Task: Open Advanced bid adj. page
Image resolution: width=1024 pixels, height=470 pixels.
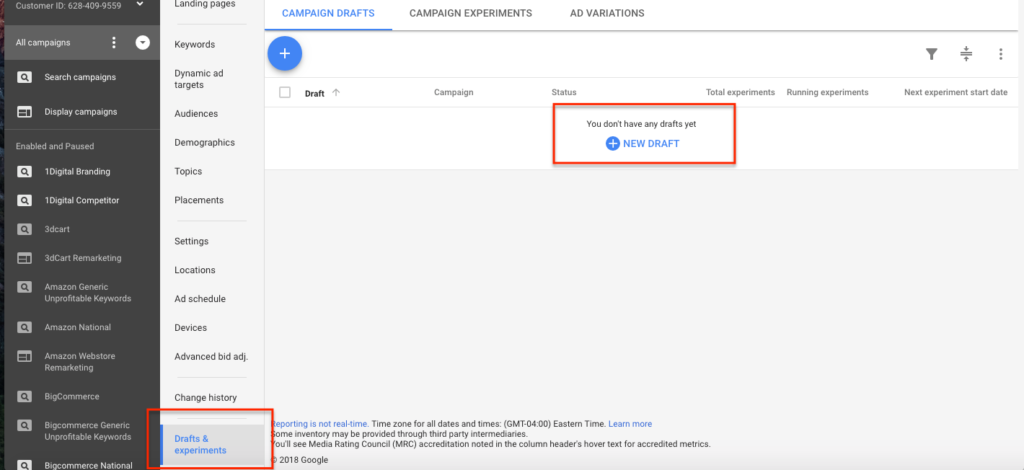Action: point(211,356)
